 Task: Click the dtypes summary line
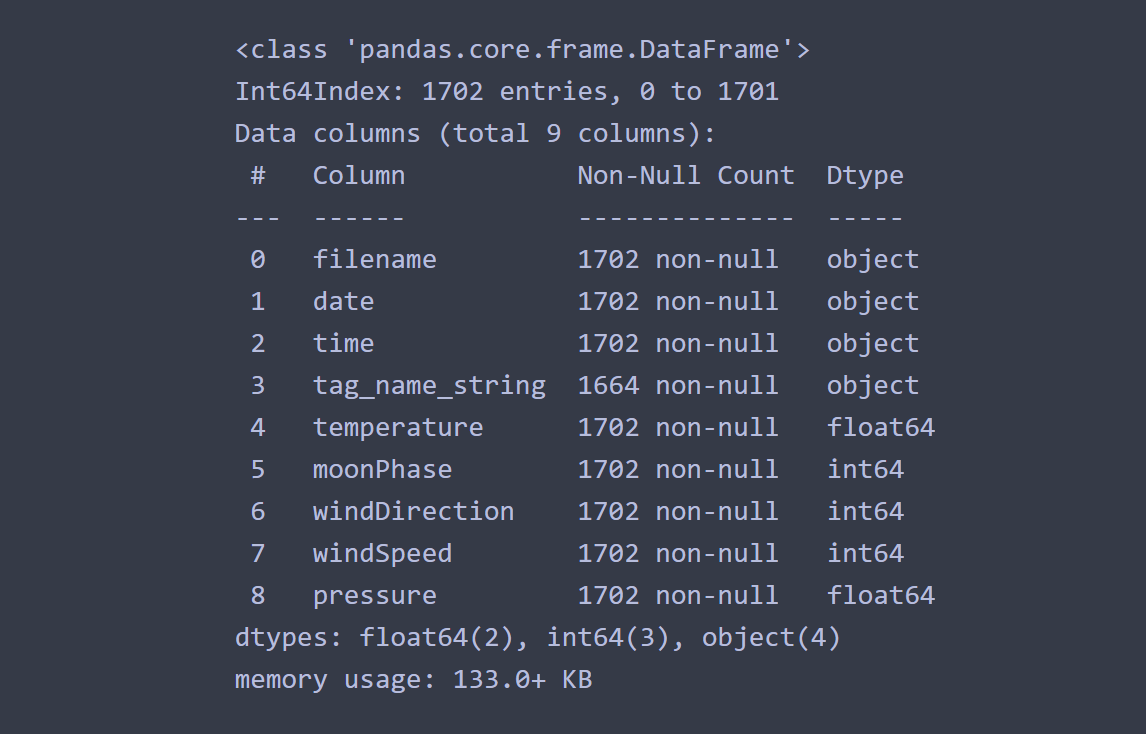[537, 638]
